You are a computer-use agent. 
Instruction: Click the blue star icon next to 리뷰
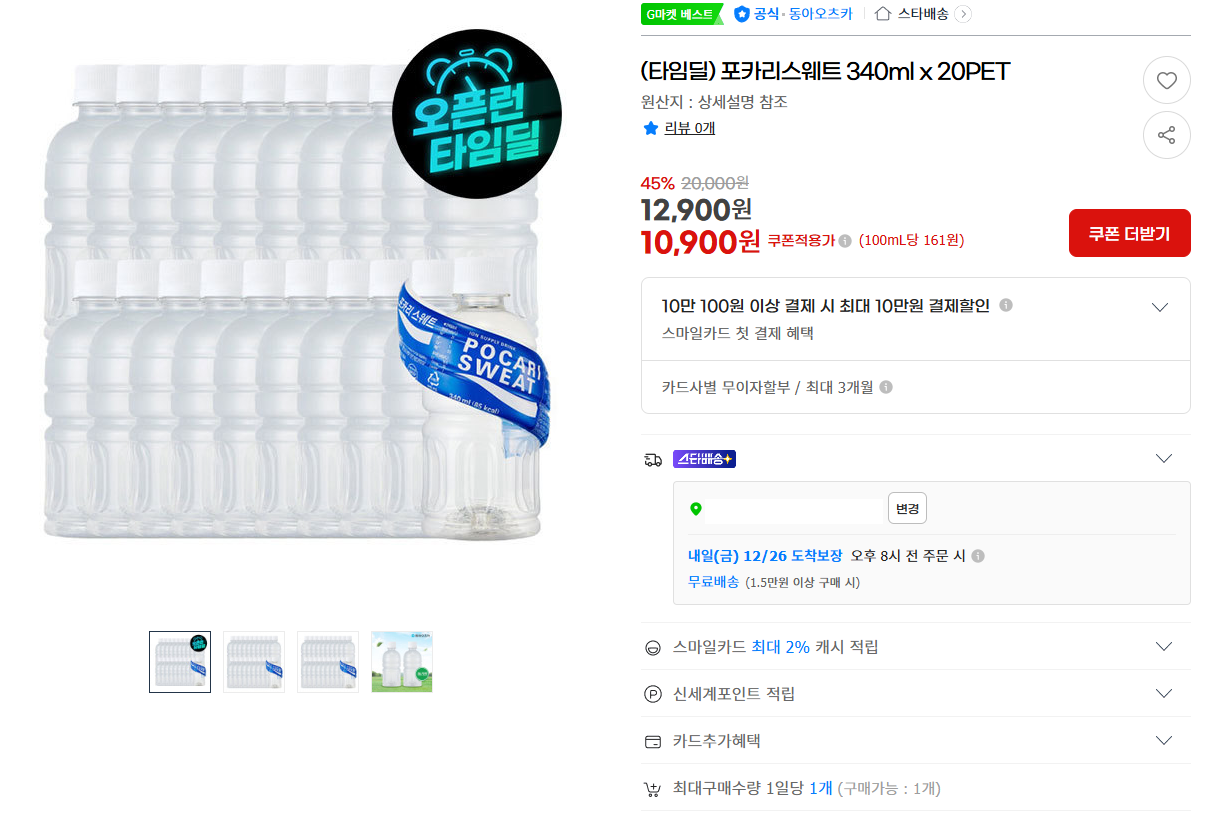pos(650,128)
